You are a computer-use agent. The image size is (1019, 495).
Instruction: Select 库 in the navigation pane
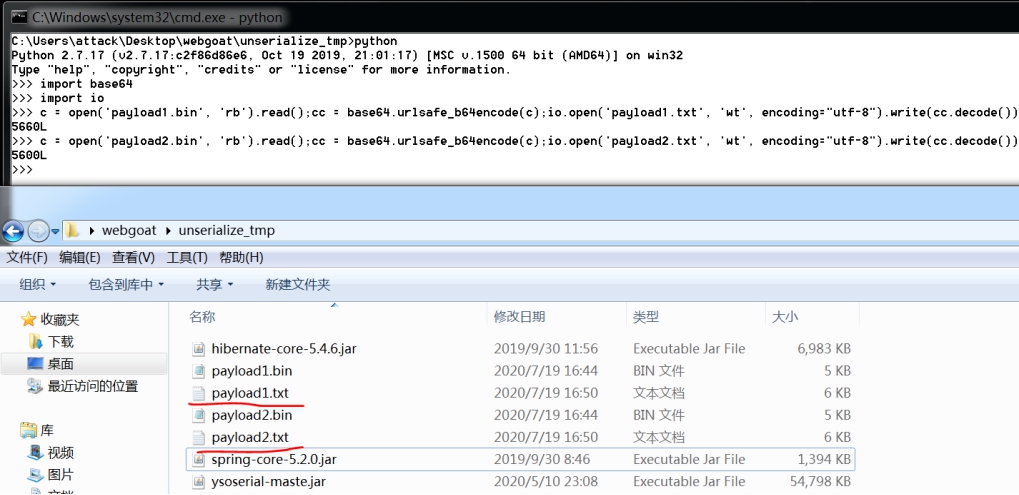(47, 430)
